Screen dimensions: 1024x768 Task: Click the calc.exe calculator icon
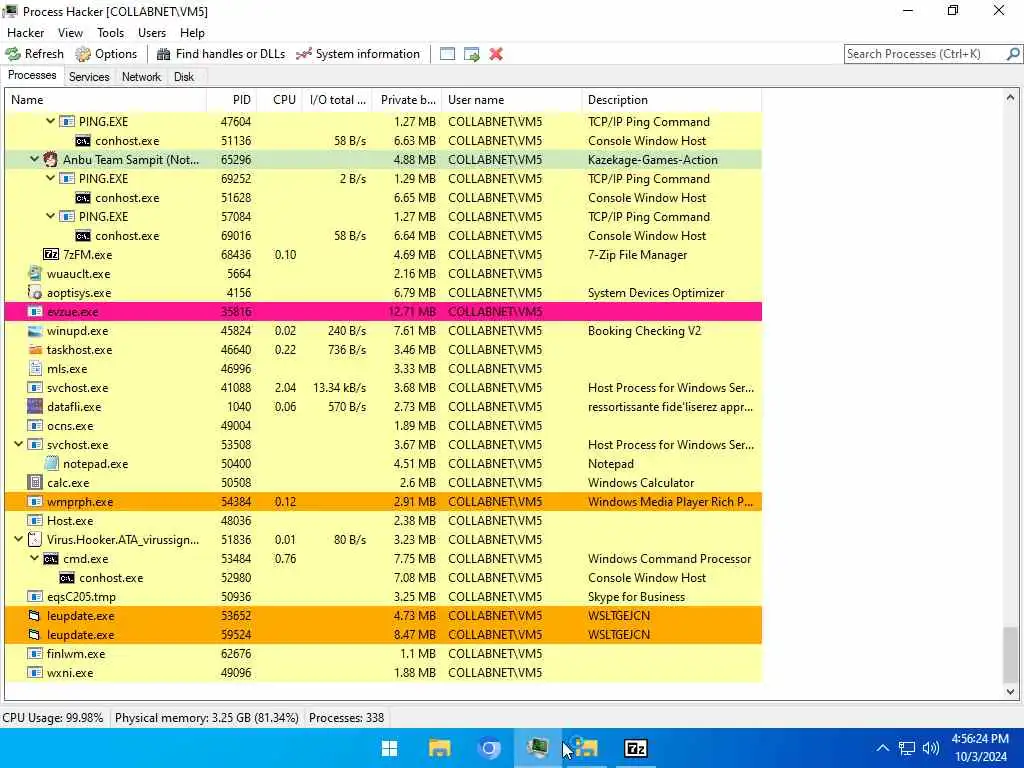(x=35, y=483)
